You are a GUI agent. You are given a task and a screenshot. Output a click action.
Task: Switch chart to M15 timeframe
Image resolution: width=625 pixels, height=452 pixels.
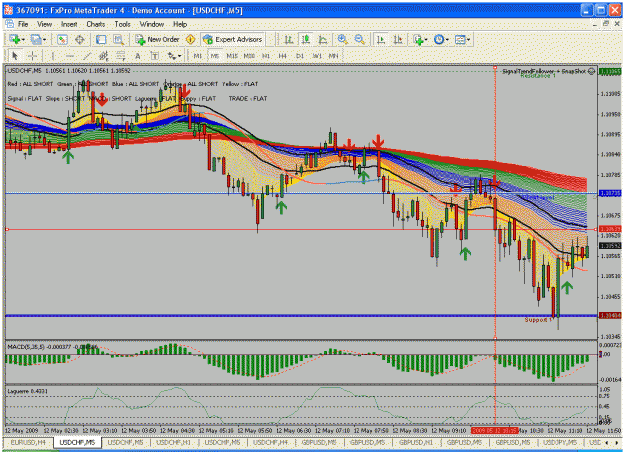click(232, 56)
